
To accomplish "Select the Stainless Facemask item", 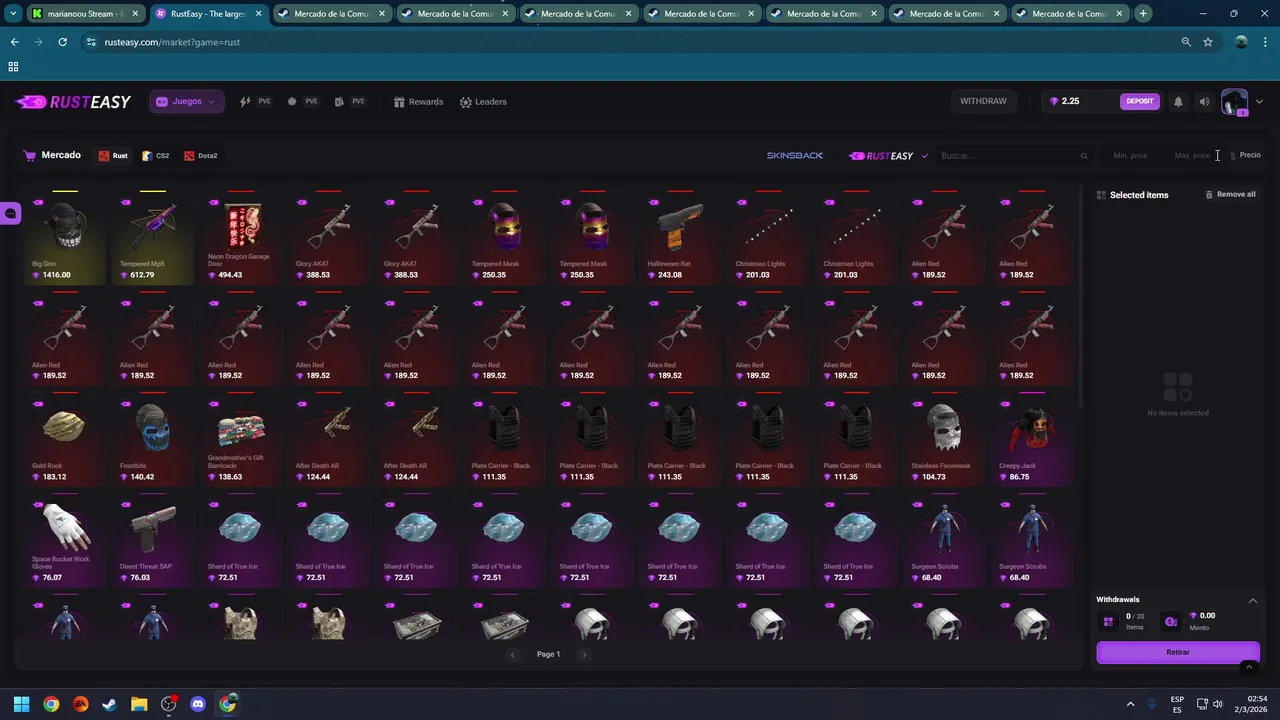I will [944, 438].
